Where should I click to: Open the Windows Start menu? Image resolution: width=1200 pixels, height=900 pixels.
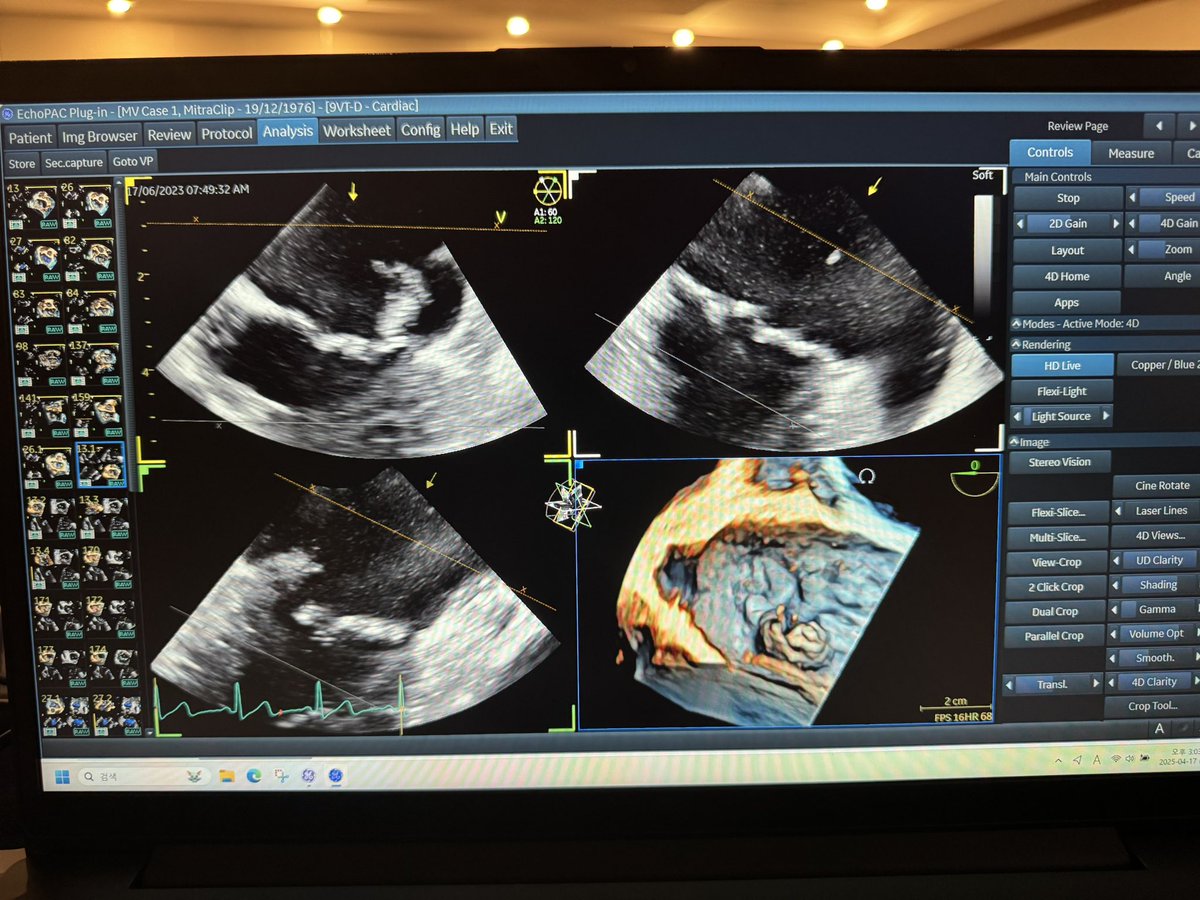click(62, 776)
